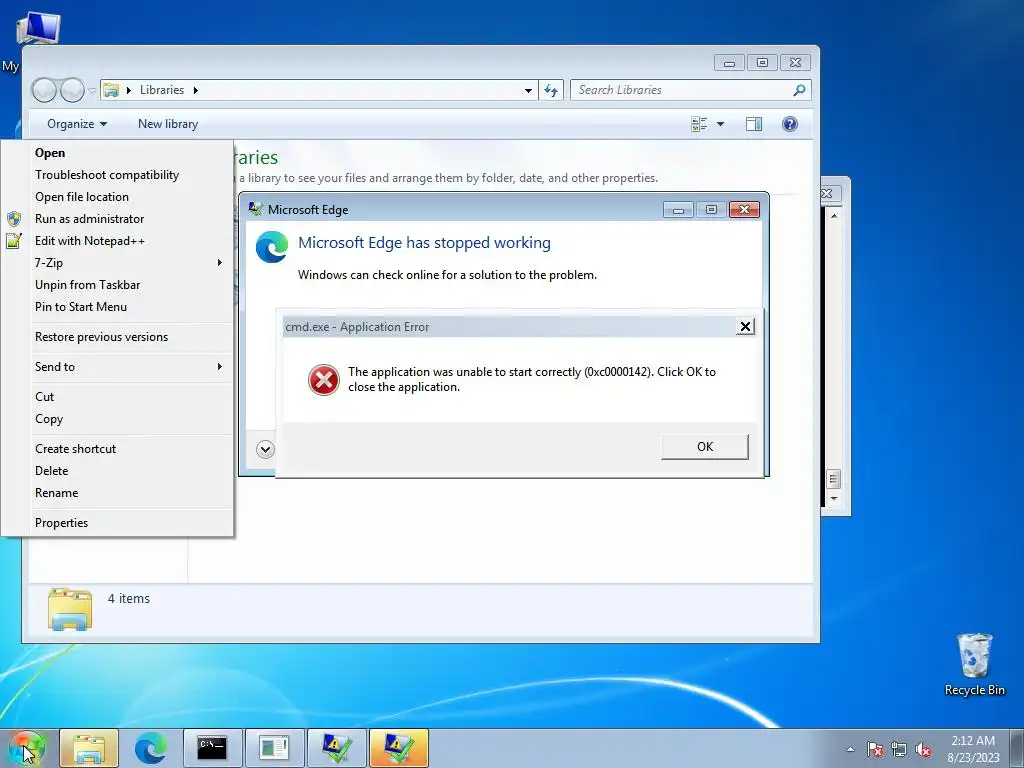The height and width of the screenshot is (768, 1024).
Task: Select Cut in the context menu
Action: click(118, 397)
